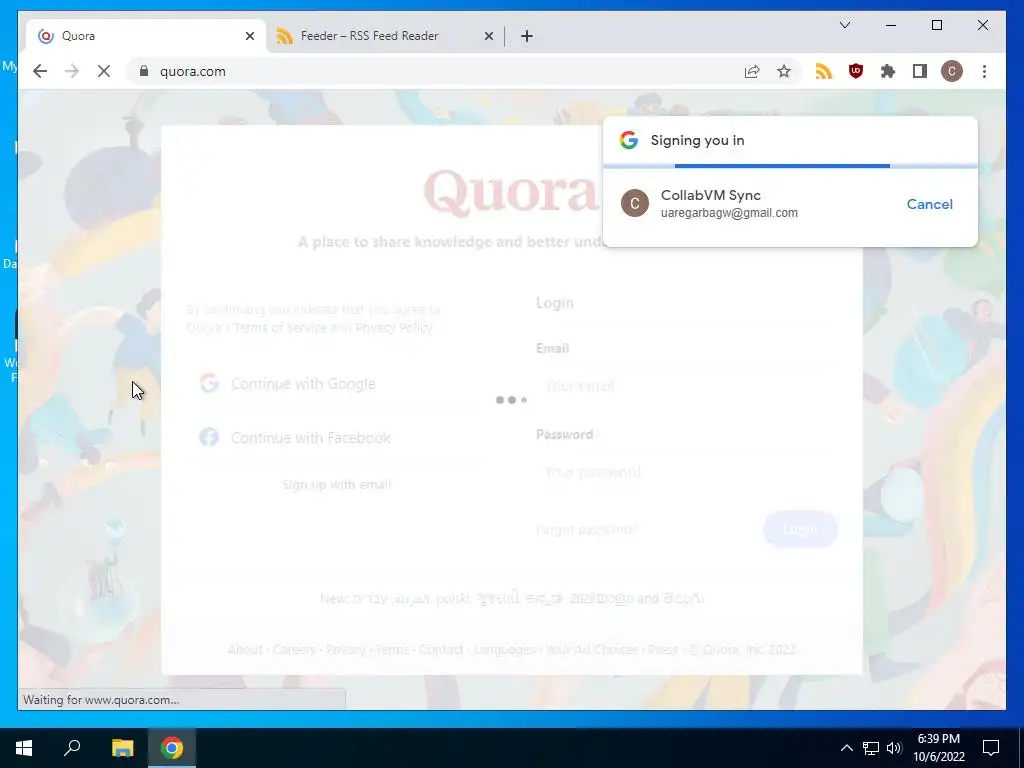Viewport: 1024px width, 768px height.
Task: Open the About footer link
Action: pyautogui.click(x=245, y=649)
